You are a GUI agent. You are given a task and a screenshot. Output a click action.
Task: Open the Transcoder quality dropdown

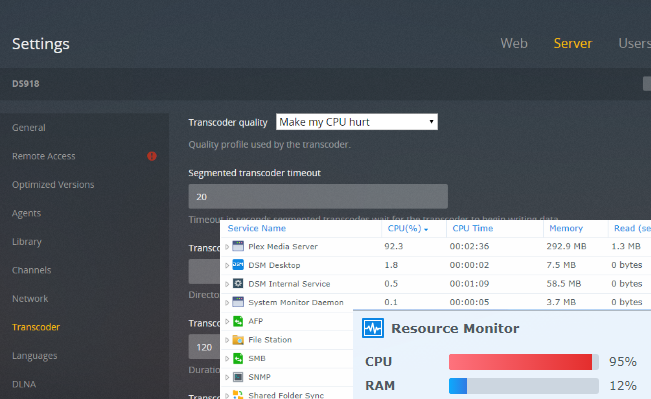[x=357, y=122]
